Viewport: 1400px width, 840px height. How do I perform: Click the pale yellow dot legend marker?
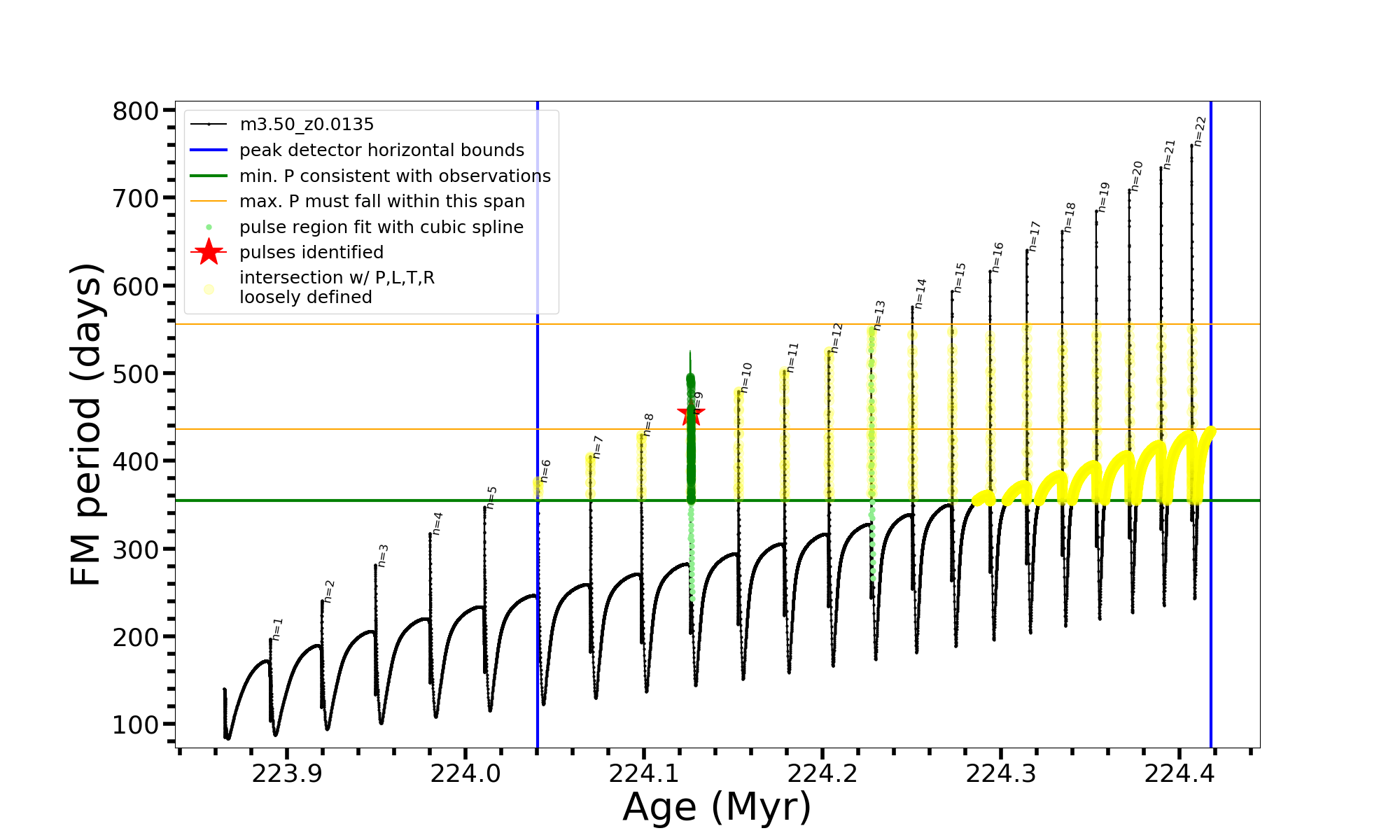click(209, 288)
